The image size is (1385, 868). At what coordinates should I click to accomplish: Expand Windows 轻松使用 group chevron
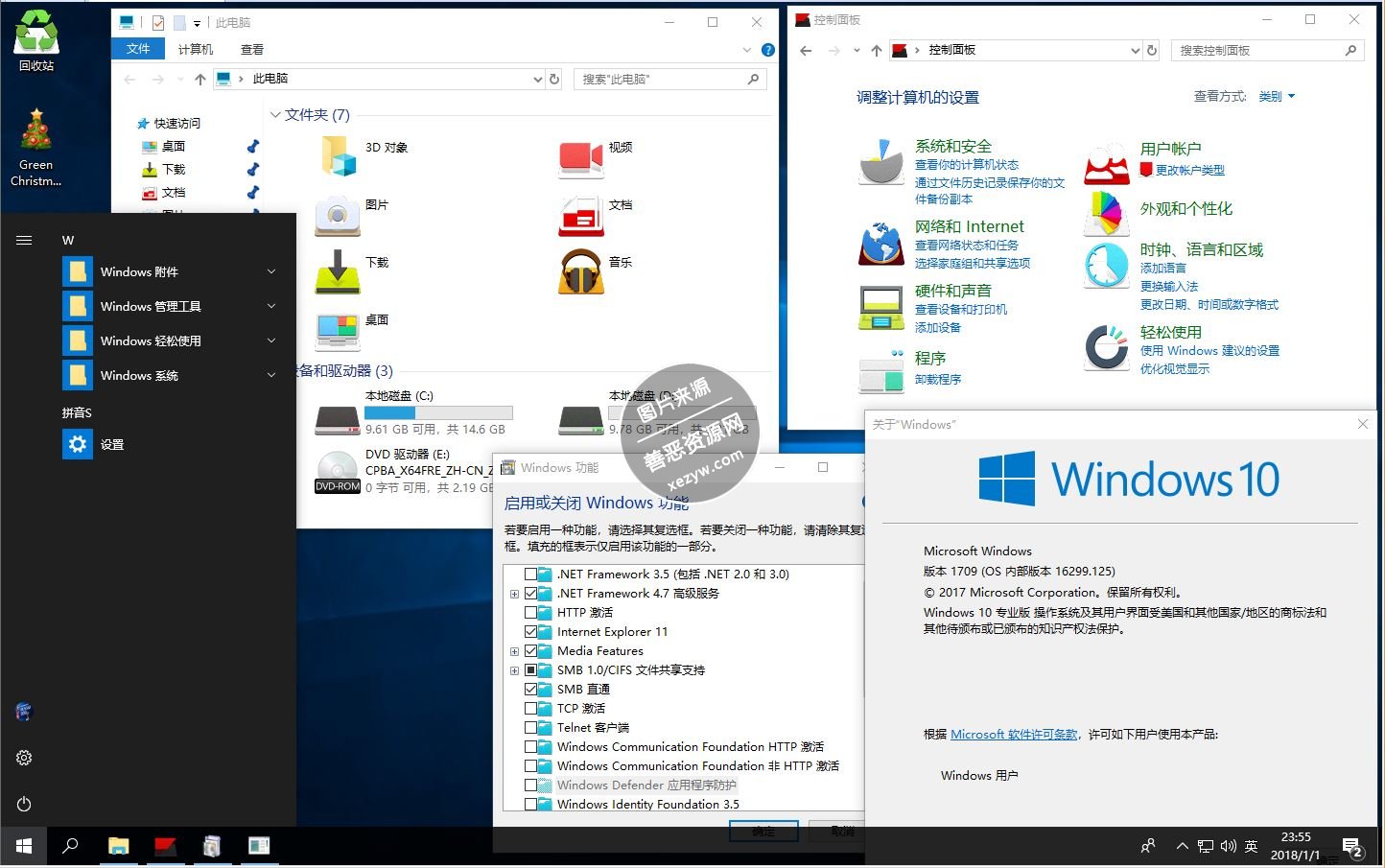coord(271,340)
